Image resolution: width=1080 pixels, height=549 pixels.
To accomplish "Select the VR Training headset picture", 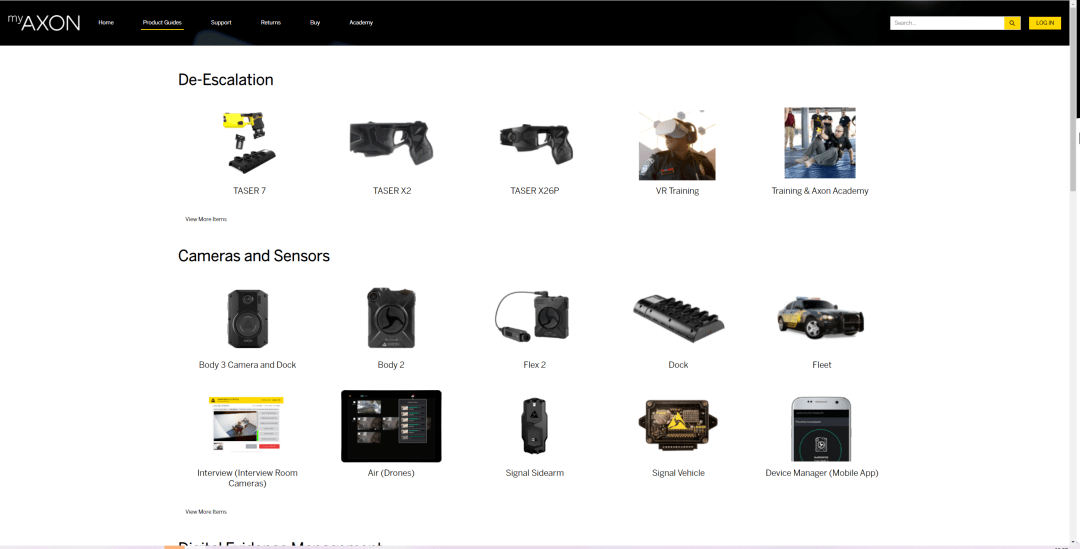I will click(x=677, y=144).
